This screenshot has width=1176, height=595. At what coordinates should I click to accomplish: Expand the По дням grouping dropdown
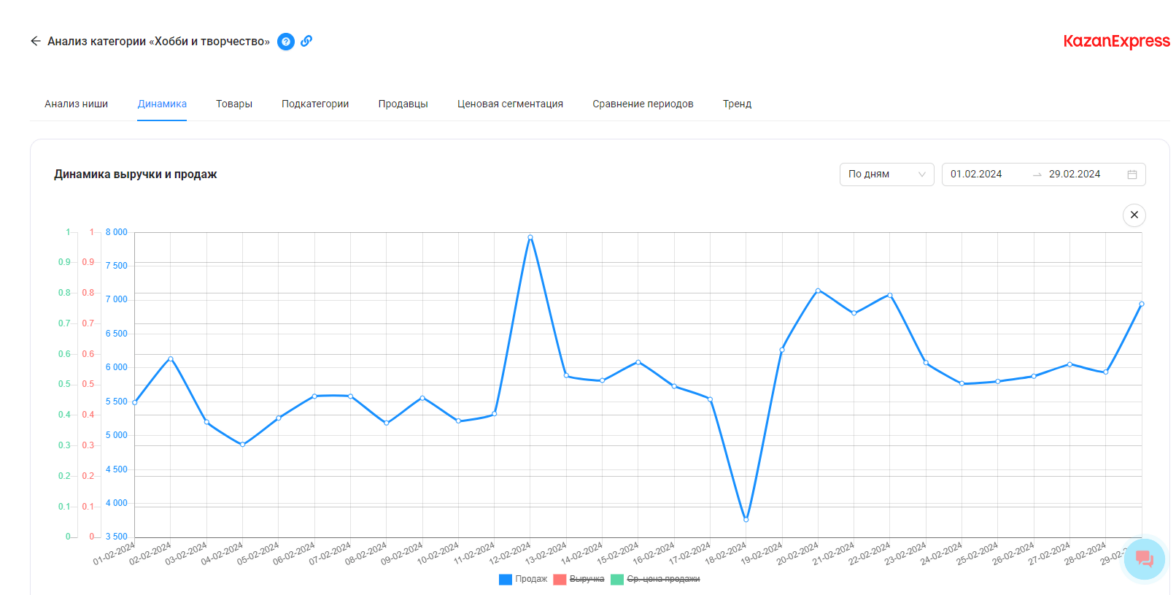(x=886, y=174)
